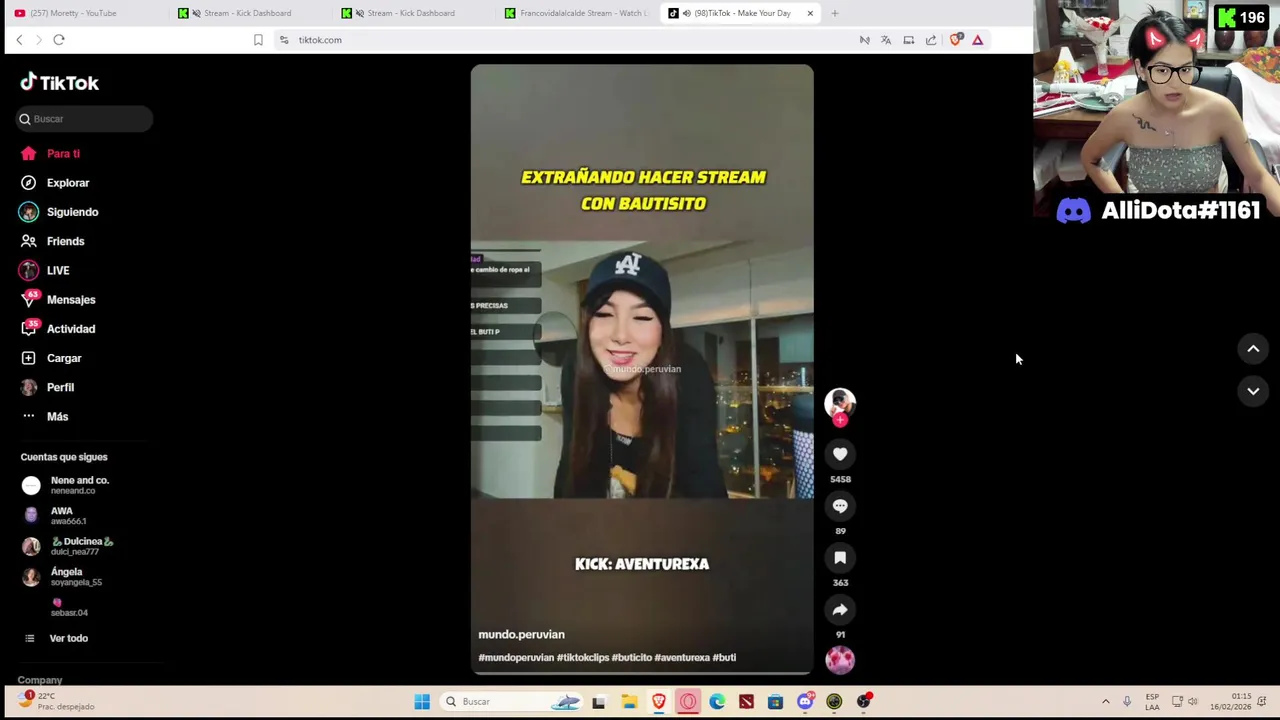The image size is (1280, 720).
Task: Open the browser translate icon
Action: point(886,40)
